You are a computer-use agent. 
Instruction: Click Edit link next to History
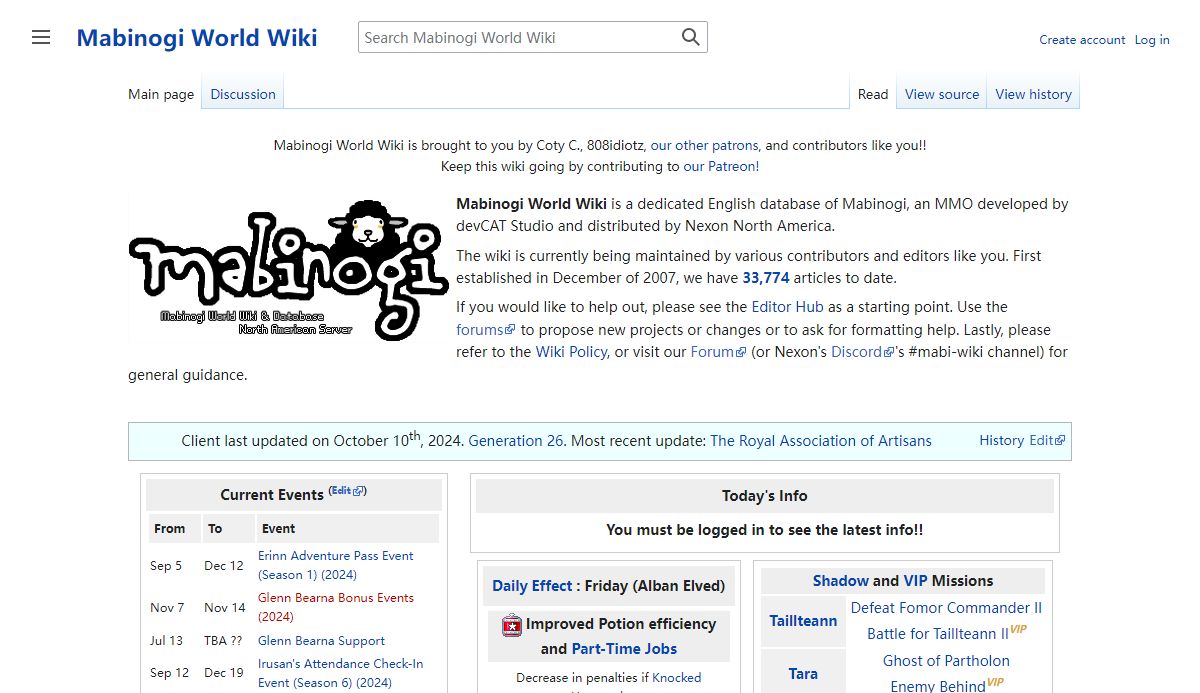1047,441
